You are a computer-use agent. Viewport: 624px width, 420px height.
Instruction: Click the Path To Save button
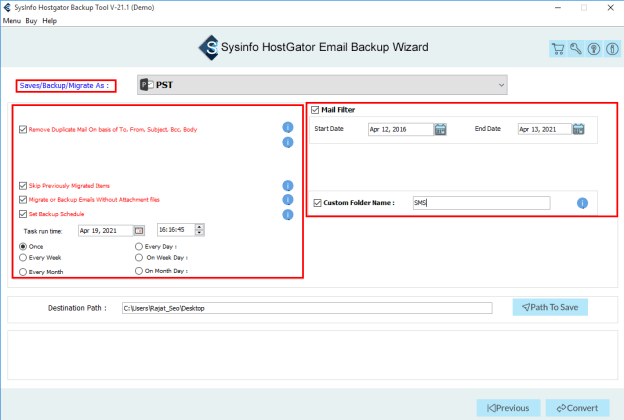550,307
